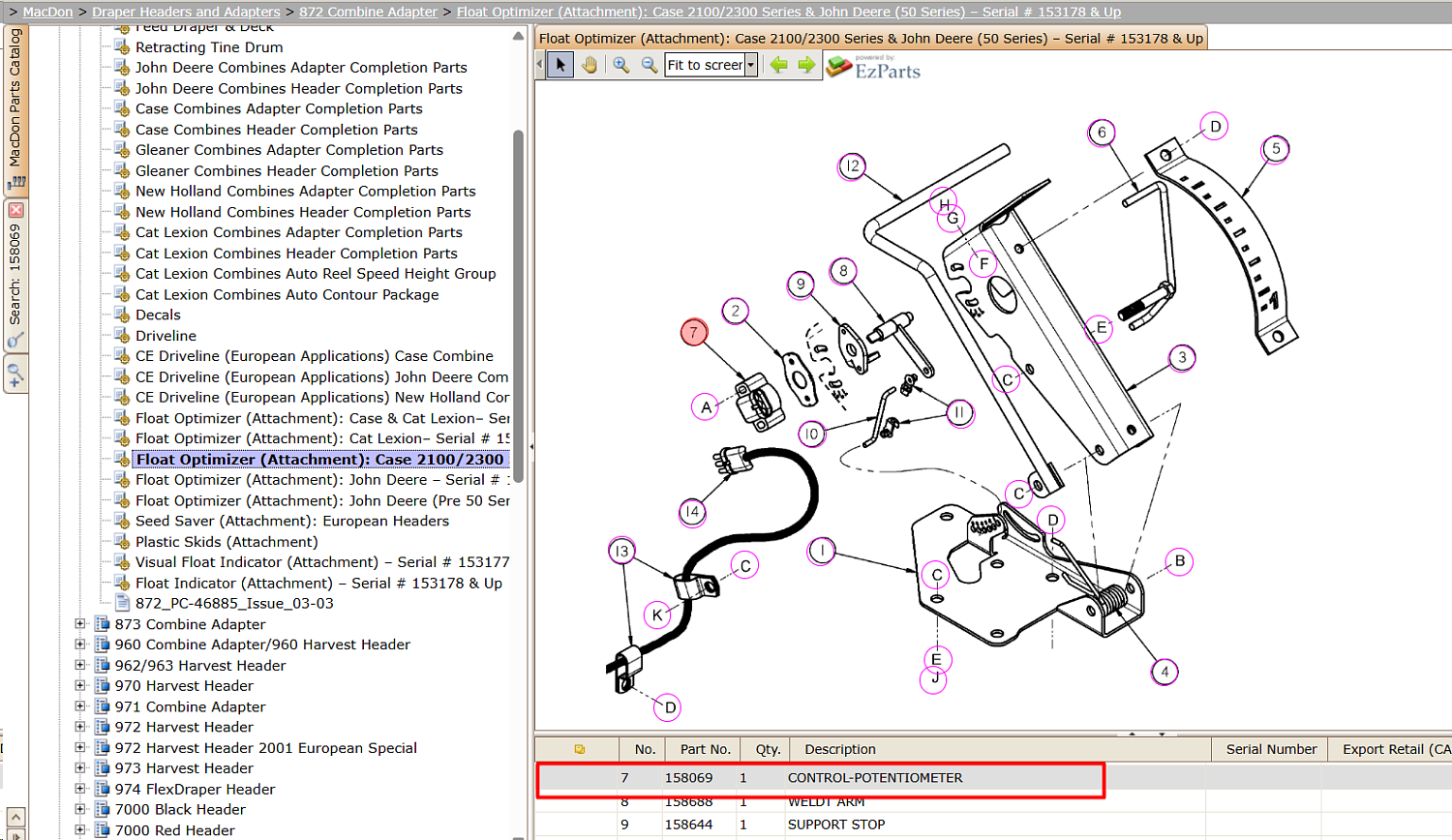Click callout bubble 6 in the diagram
Viewport: 1452px width, 840px height.
tap(1102, 133)
